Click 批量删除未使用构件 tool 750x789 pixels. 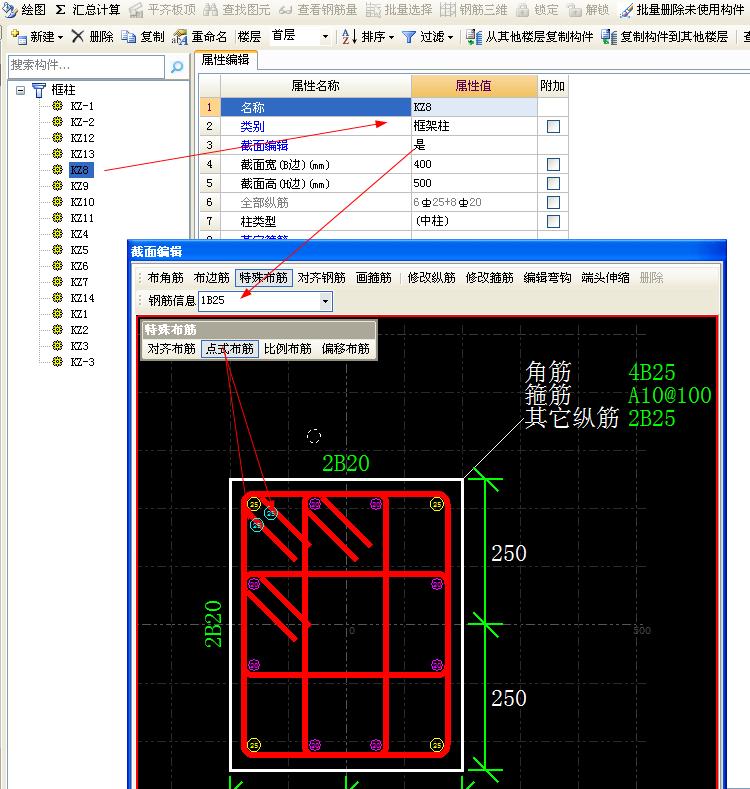[682, 10]
